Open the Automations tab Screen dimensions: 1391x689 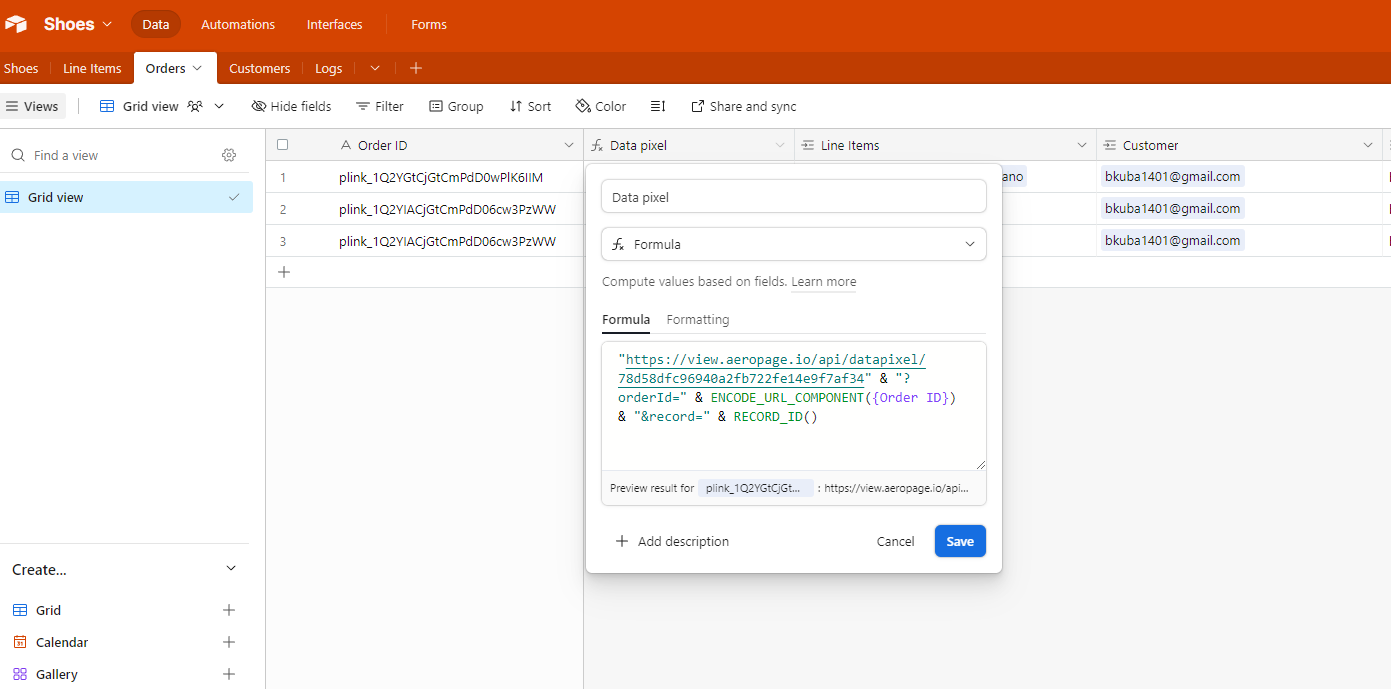point(238,24)
